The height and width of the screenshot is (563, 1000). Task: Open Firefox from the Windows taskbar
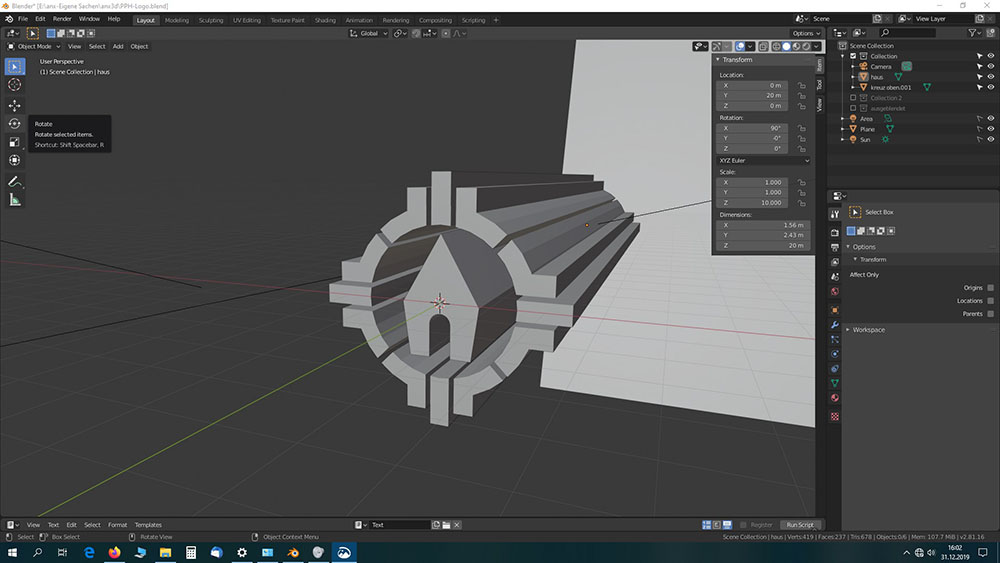113,552
